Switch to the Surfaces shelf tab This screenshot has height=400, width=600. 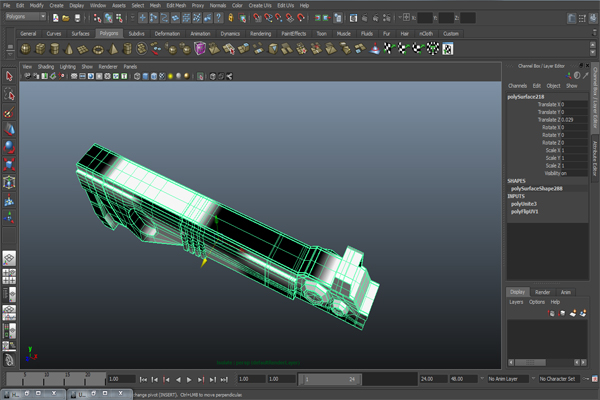coord(80,34)
